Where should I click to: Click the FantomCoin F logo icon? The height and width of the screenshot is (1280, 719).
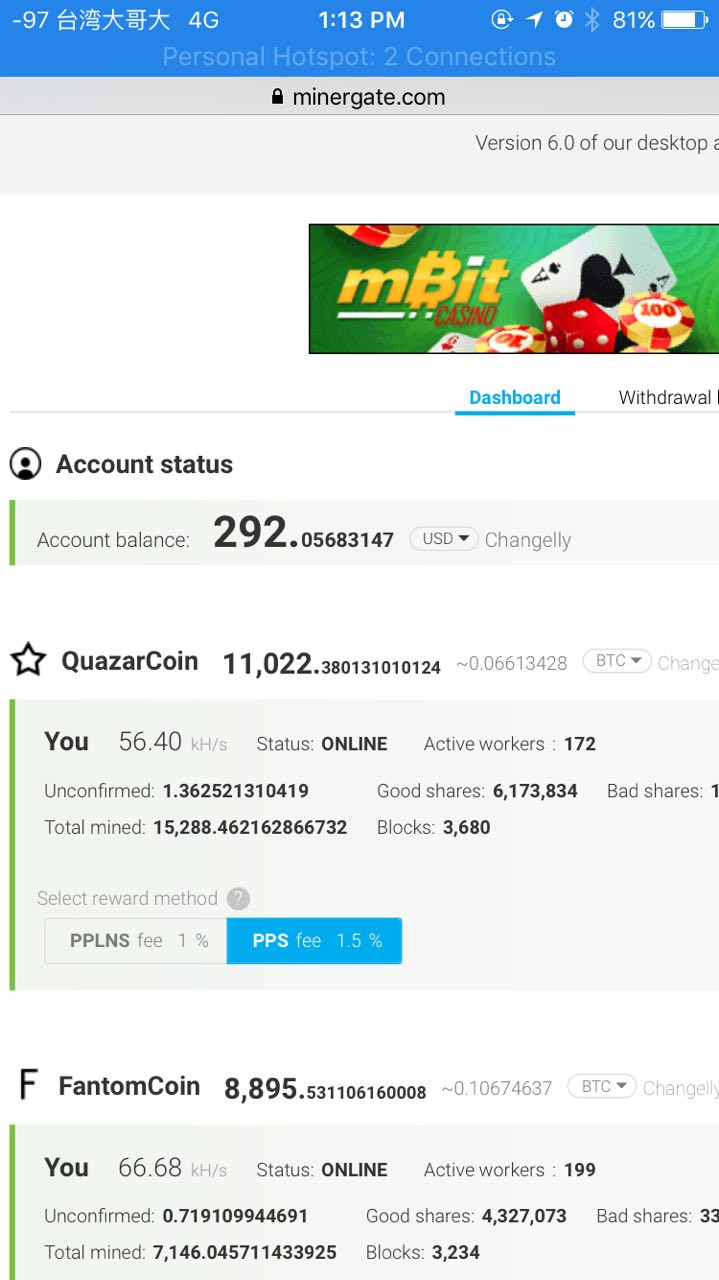pos(28,1085)
